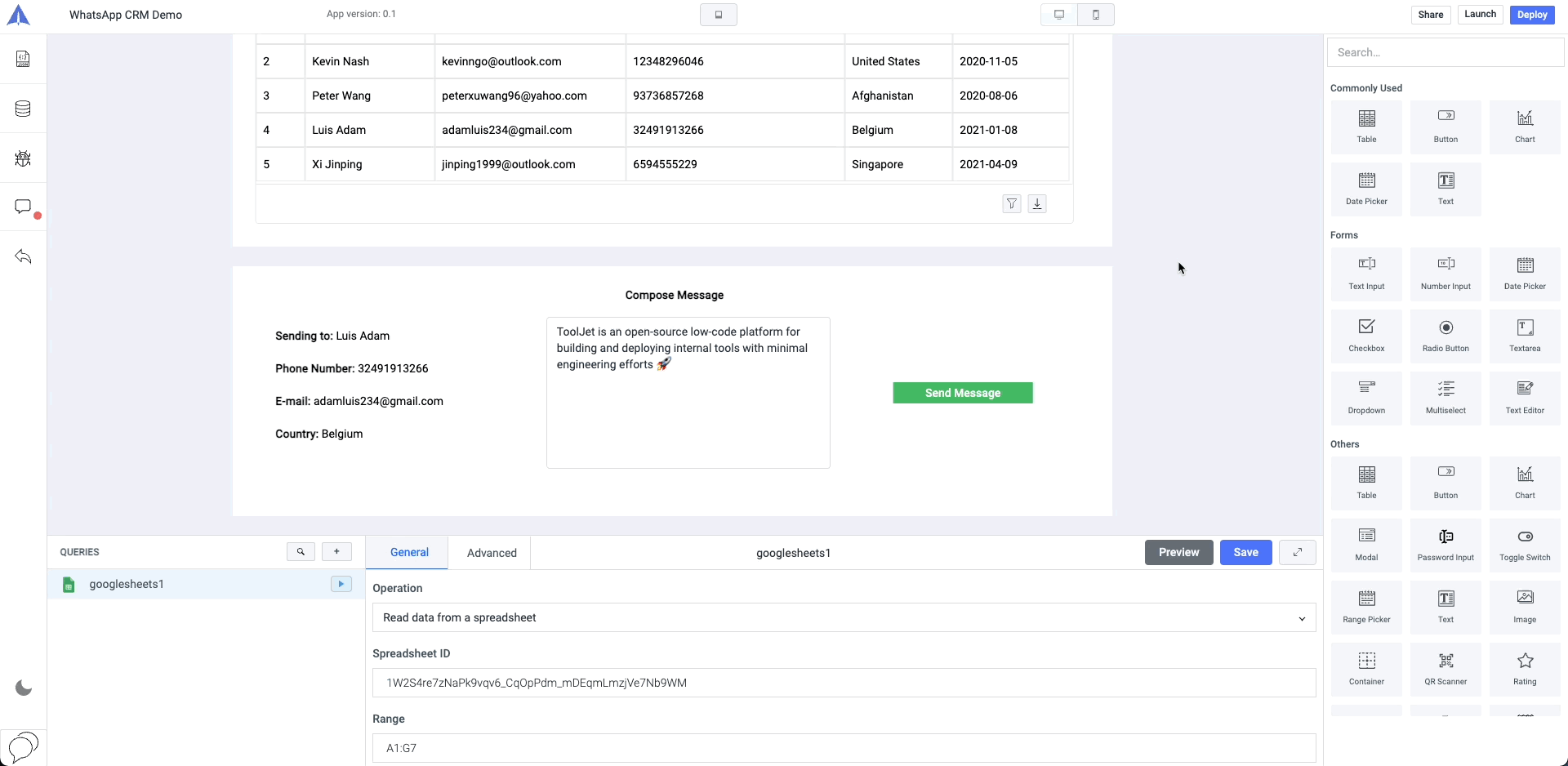Screen dimensions: 1568x766
Task: Deploy the WhatsApp CRM app
Action: (x=1531, y=14)
